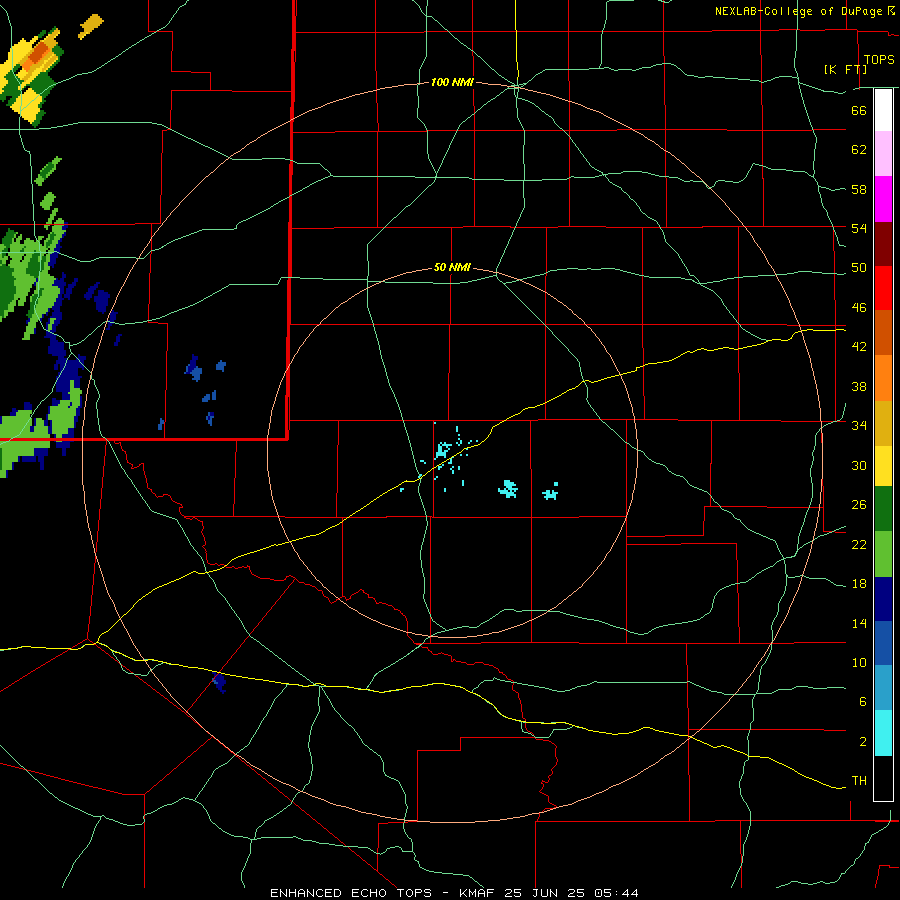The height and width of the screenshot is (900, 900).
Task: Click the '22' legend value
Action: [859, 544]
